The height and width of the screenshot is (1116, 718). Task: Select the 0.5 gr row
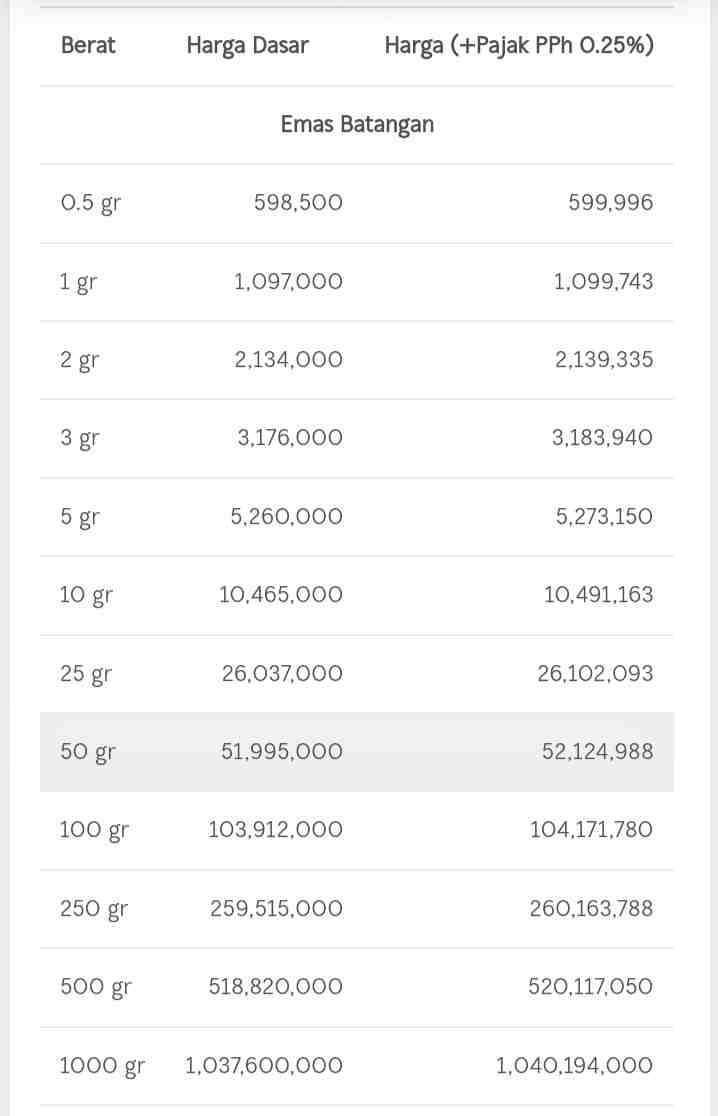tap(357, 204)
